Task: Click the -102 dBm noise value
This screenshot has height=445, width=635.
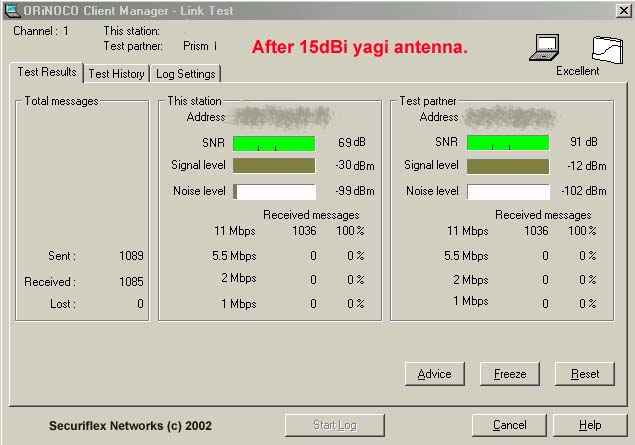Action: [584, 191]
